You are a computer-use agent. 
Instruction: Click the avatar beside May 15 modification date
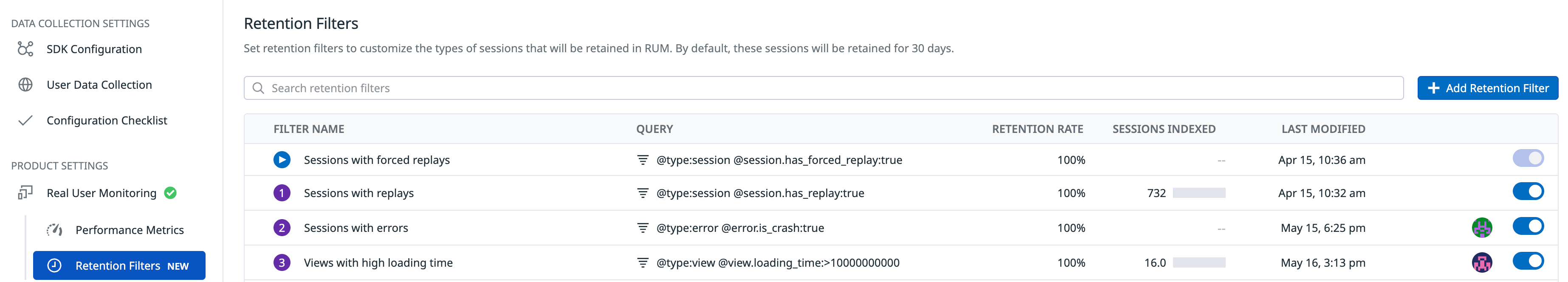click(1481, 227)
